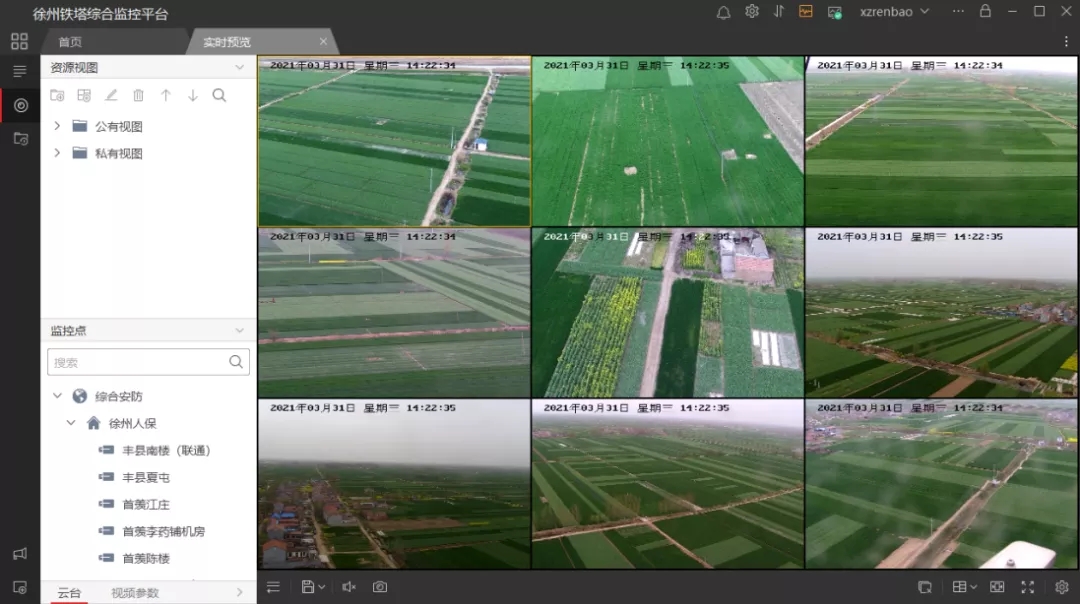Expand the 公有视图 folder

tap(57, 126)
